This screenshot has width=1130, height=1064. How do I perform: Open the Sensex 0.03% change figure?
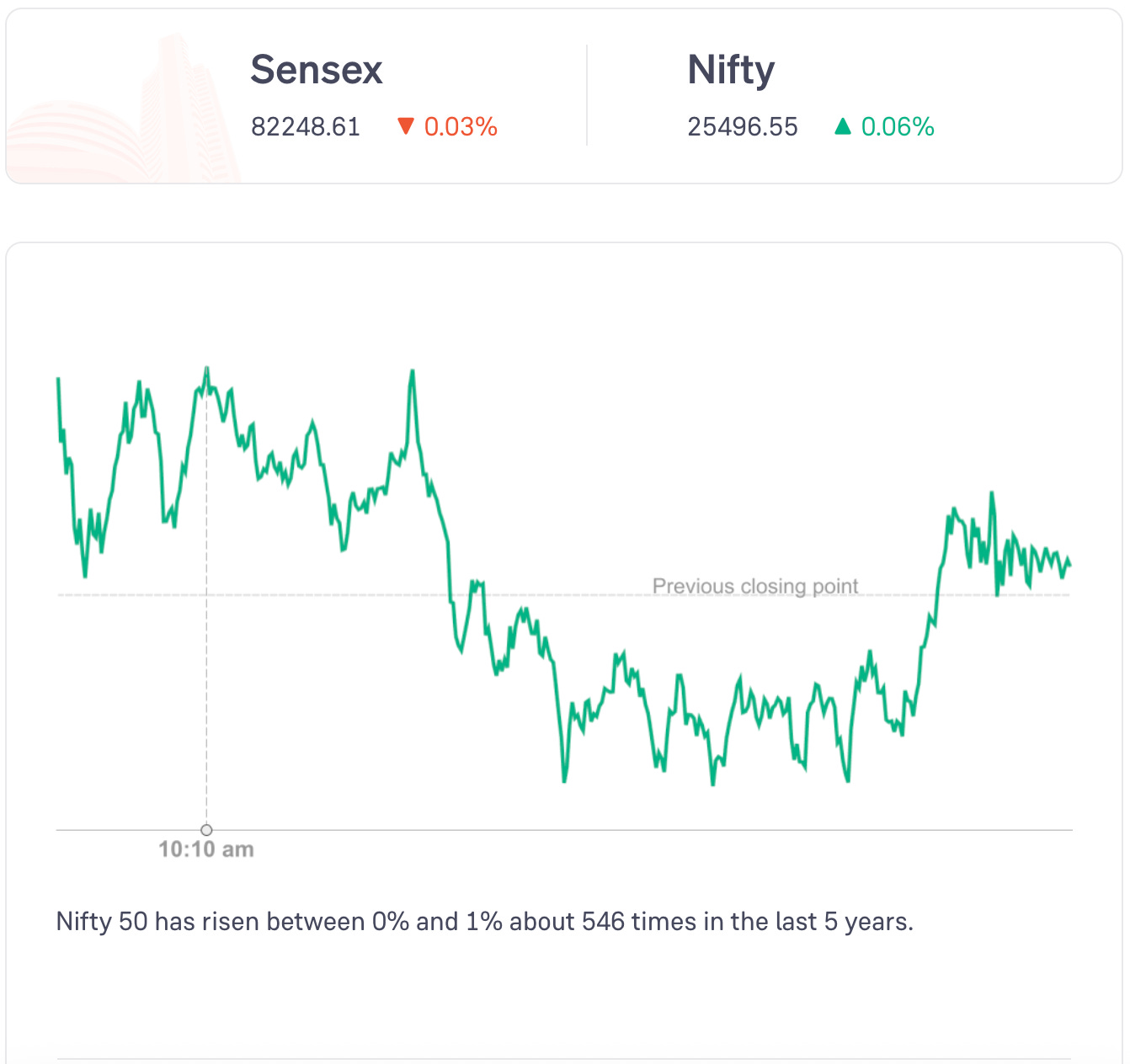click(x=461, y=127)
